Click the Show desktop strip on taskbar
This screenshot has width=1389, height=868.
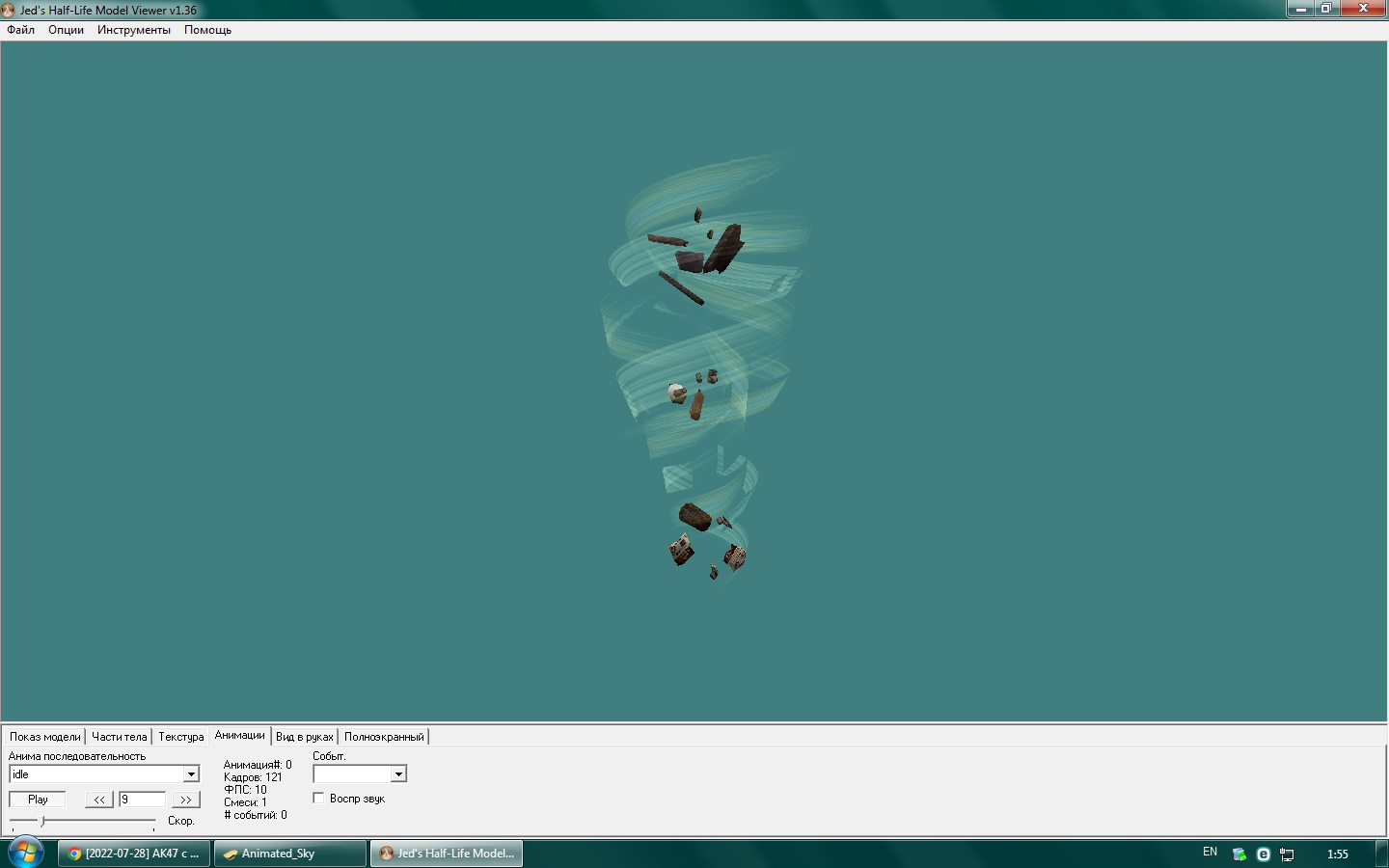[x=1382, y=854]
